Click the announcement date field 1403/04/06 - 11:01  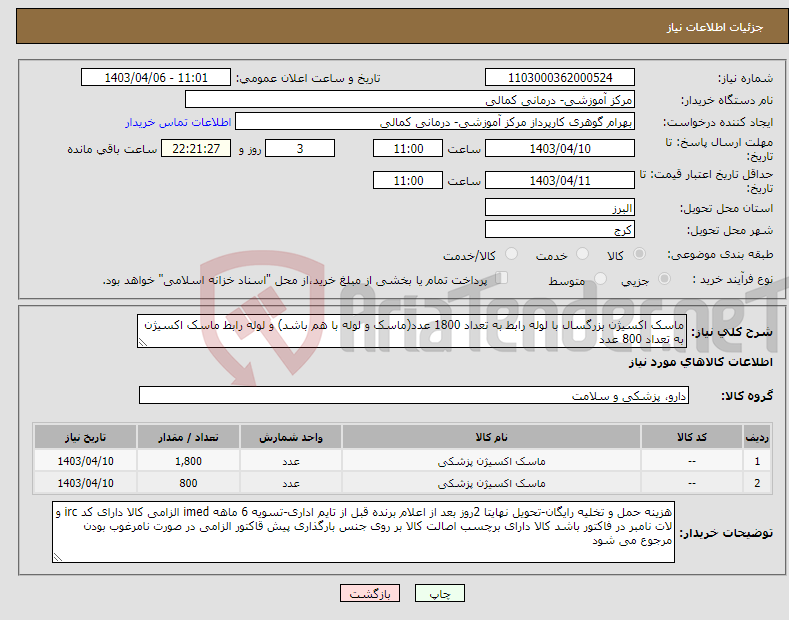(155, 78)
